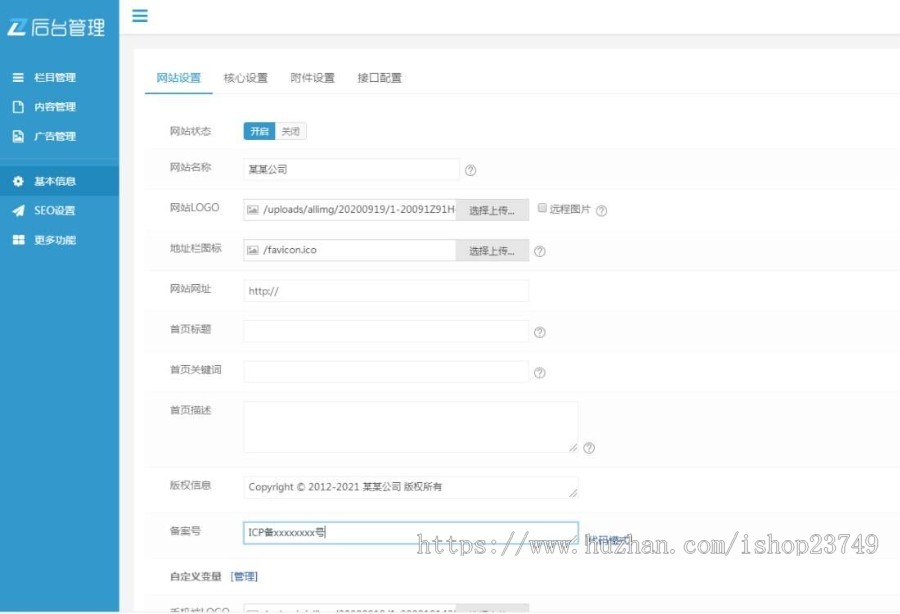Click the 首页标题 input field
This screenshot has width=900, height=614.
tap(386, 331)
